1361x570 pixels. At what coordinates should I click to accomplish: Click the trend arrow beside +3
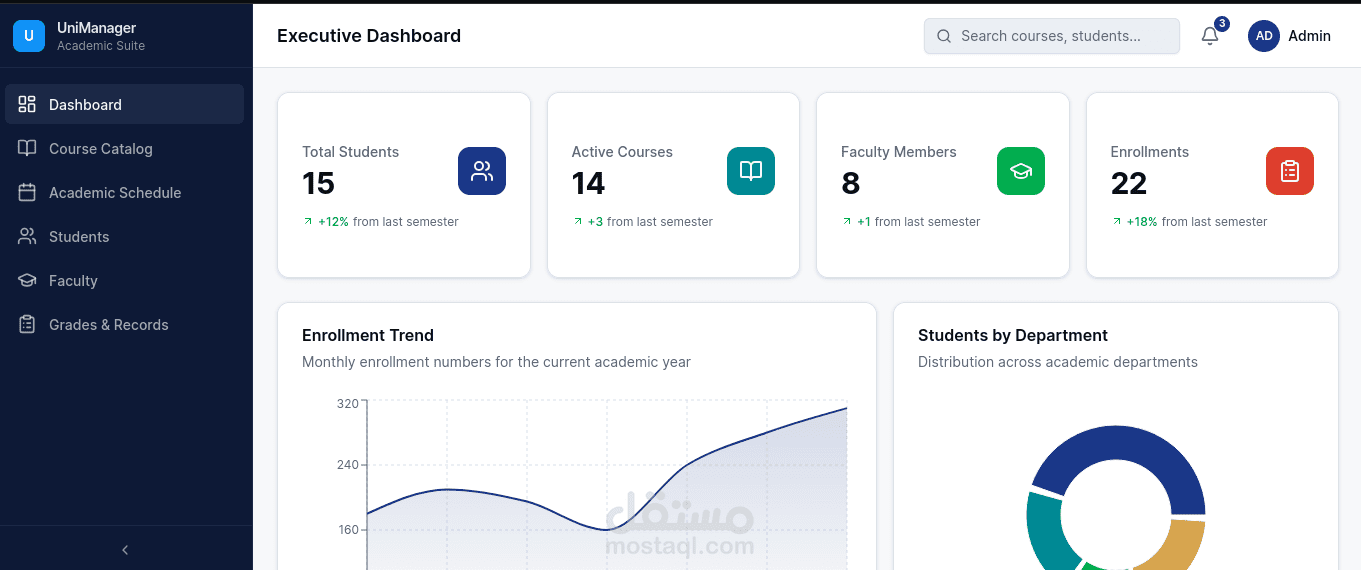[577, 221]
